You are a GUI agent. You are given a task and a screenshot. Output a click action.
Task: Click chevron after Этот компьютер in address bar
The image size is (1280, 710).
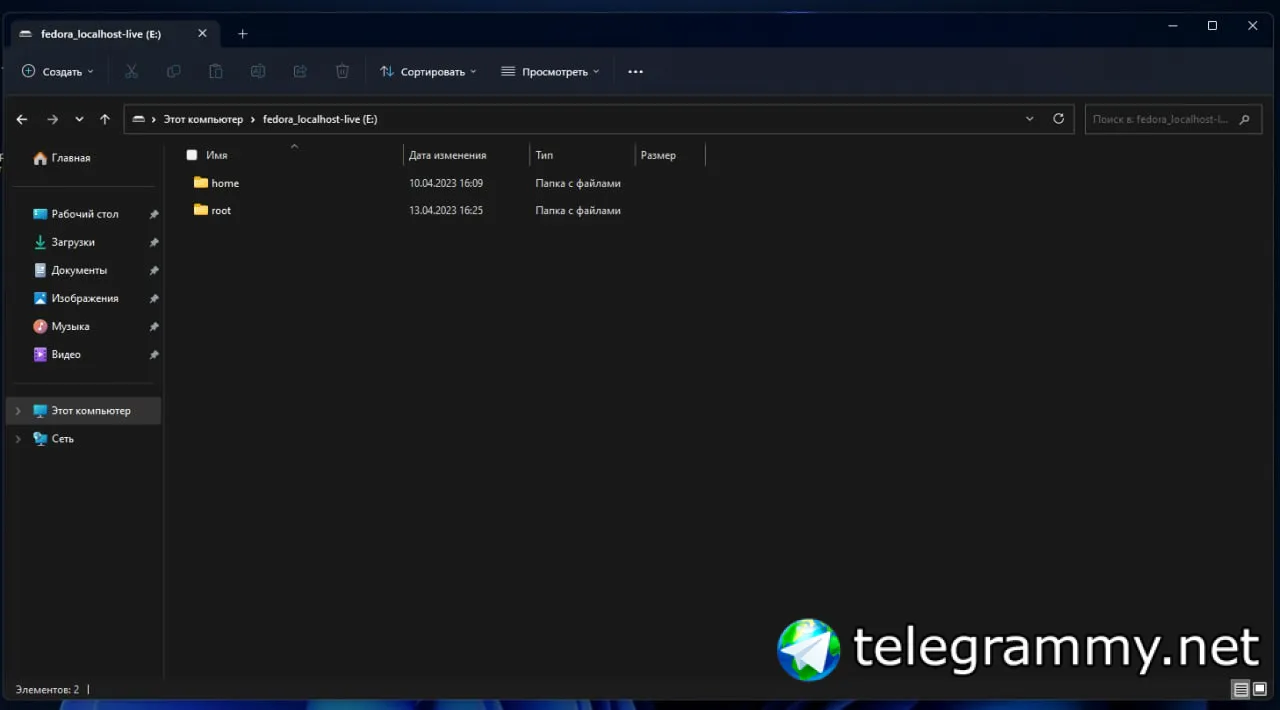coord(253,119)
